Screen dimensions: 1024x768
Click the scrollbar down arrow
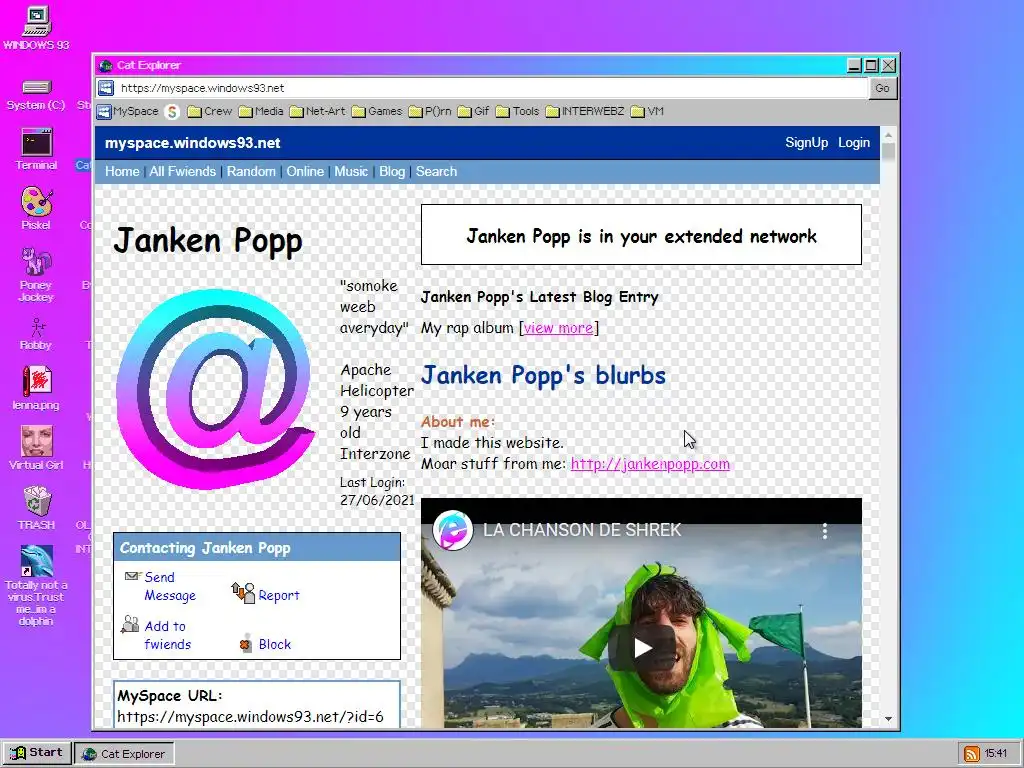pyautogui.click(x=888, y=719)
